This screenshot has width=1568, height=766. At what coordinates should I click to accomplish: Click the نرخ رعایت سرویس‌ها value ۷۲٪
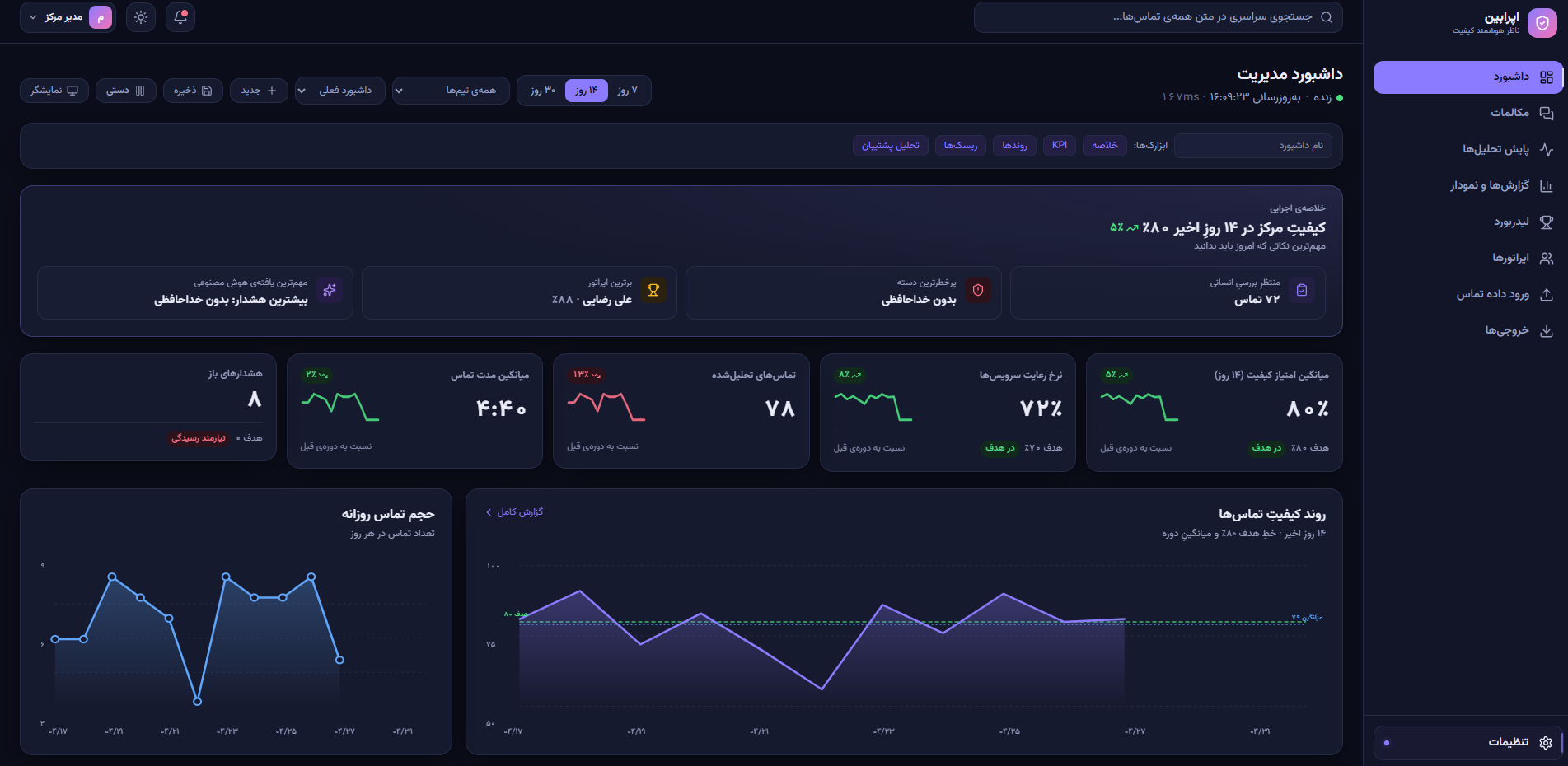pos(1041,409)
